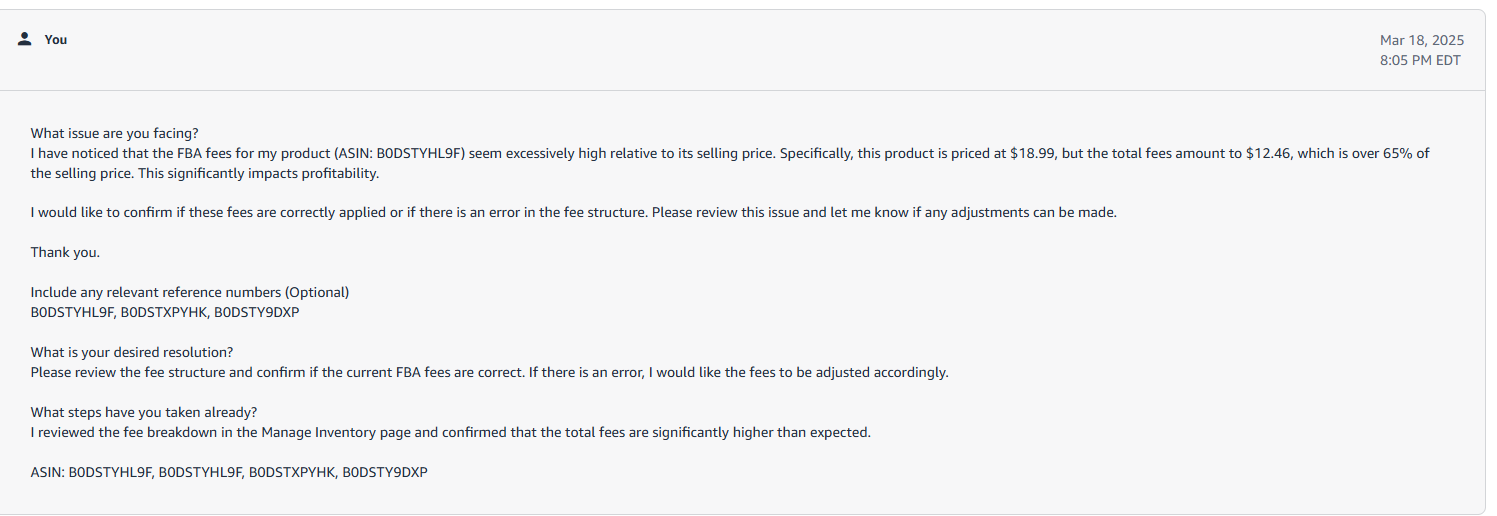The width and height of the screenshot is (1497, 516).
Task: Click the "Thank you." line
Action: tap(65, 252)
